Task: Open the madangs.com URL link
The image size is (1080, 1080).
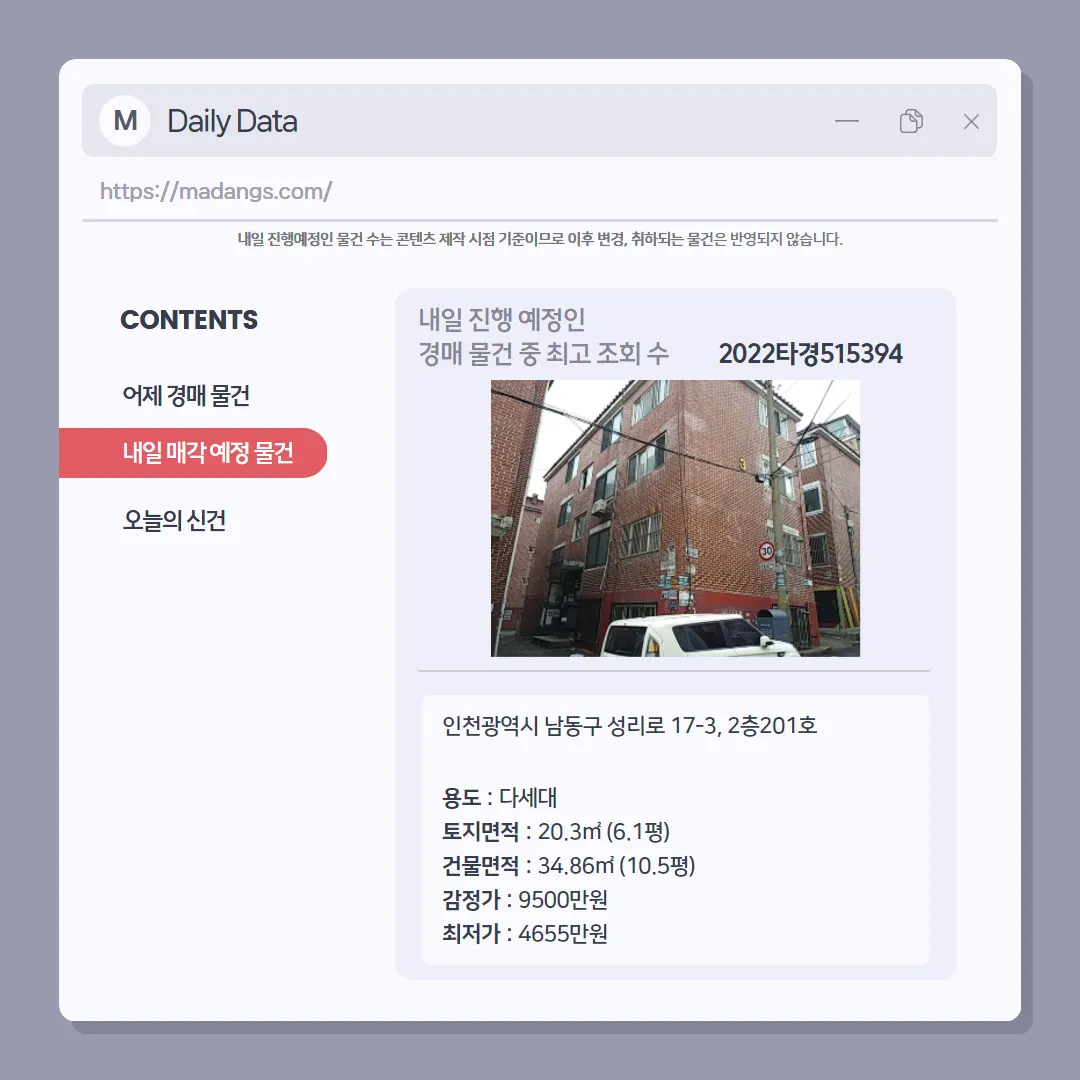Action: [216, 191]
